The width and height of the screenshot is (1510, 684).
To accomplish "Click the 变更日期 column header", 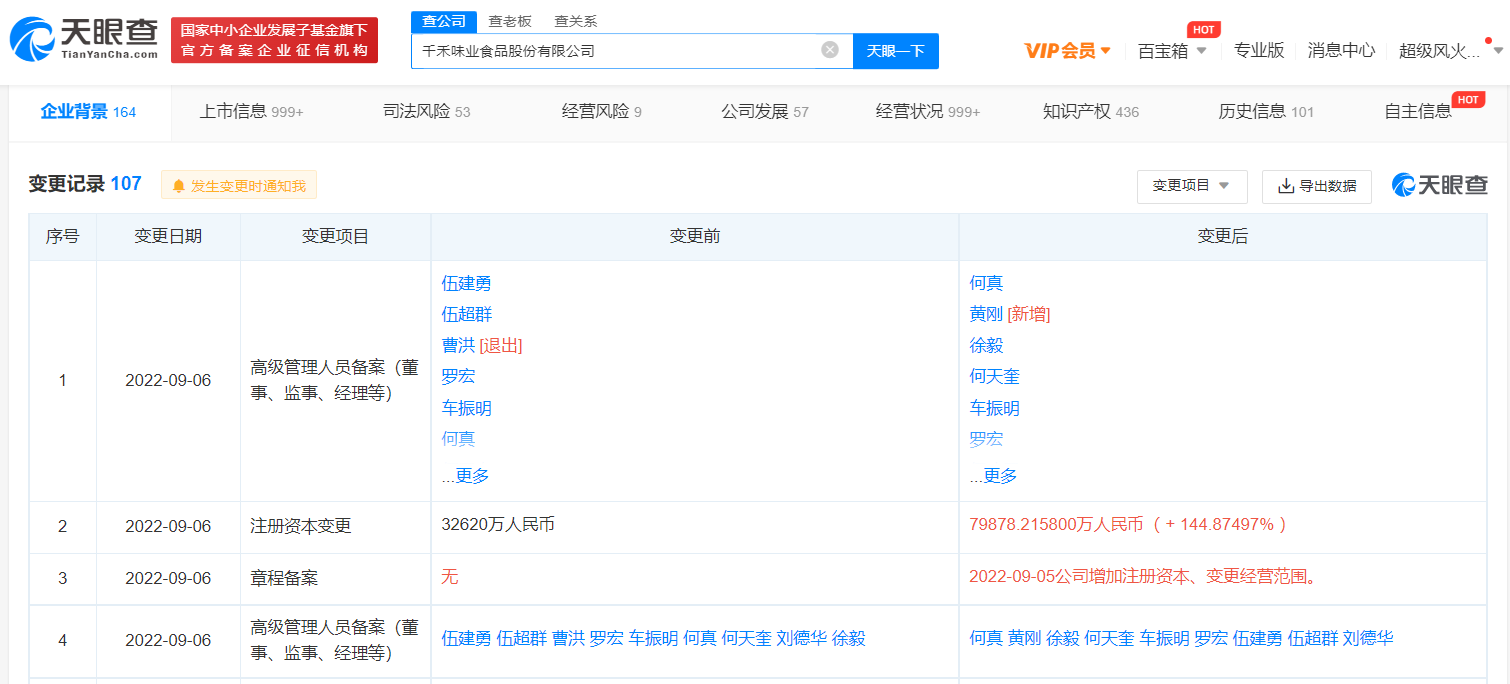I will coord(168,236).
